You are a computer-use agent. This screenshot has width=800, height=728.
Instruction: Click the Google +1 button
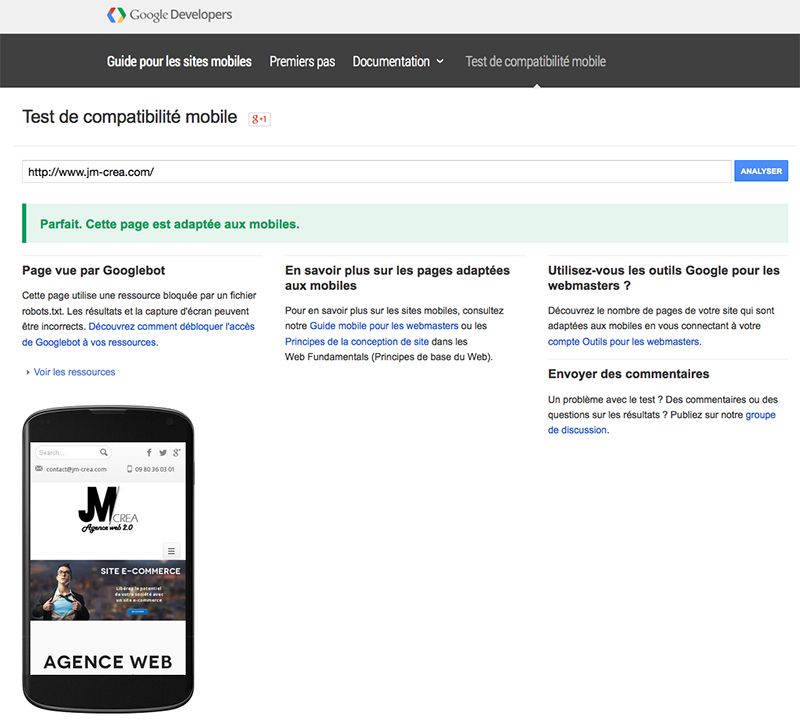coord(259,119)
